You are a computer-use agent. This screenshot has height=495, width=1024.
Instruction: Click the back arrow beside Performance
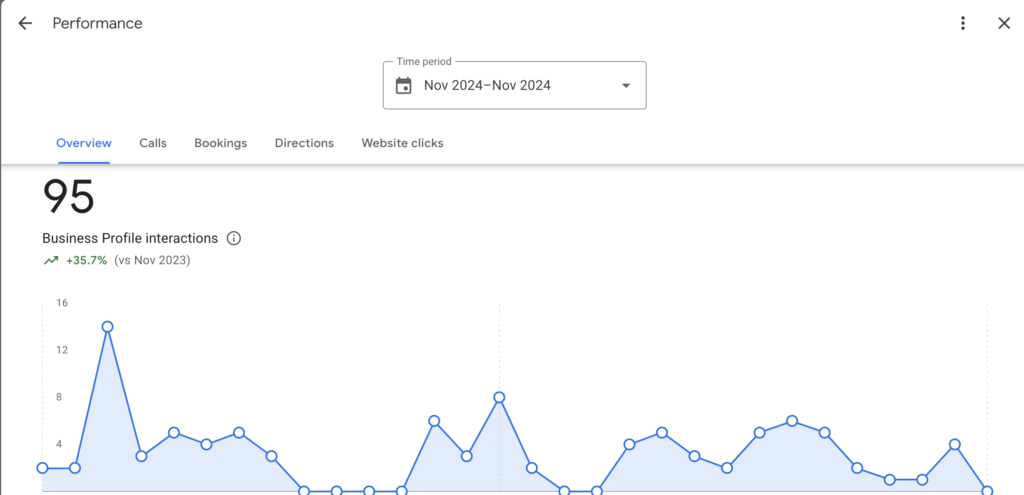(25, 23)
